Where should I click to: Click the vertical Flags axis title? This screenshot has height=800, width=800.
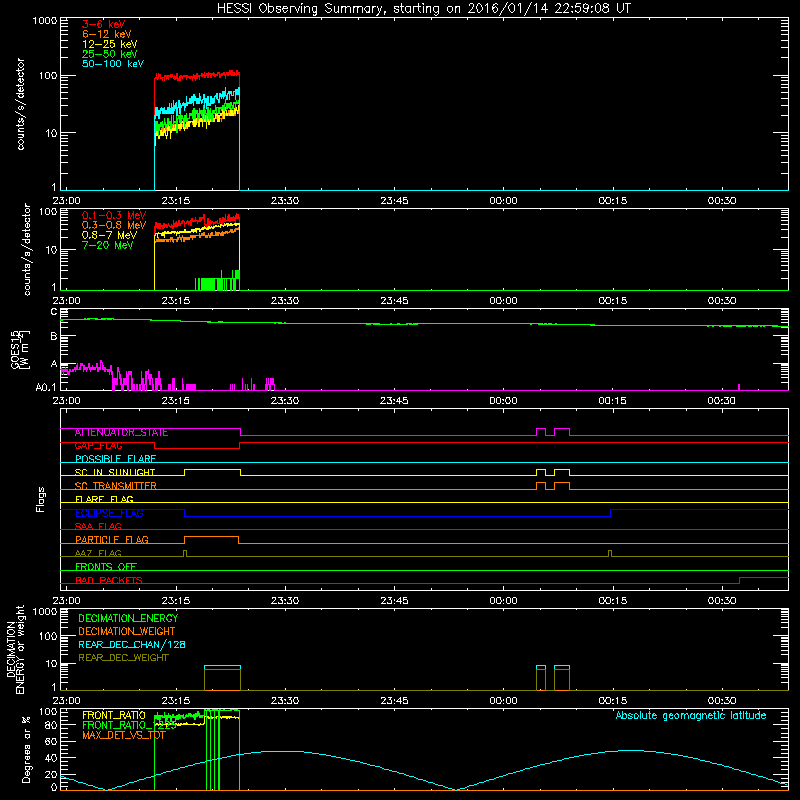pos(41,499)
